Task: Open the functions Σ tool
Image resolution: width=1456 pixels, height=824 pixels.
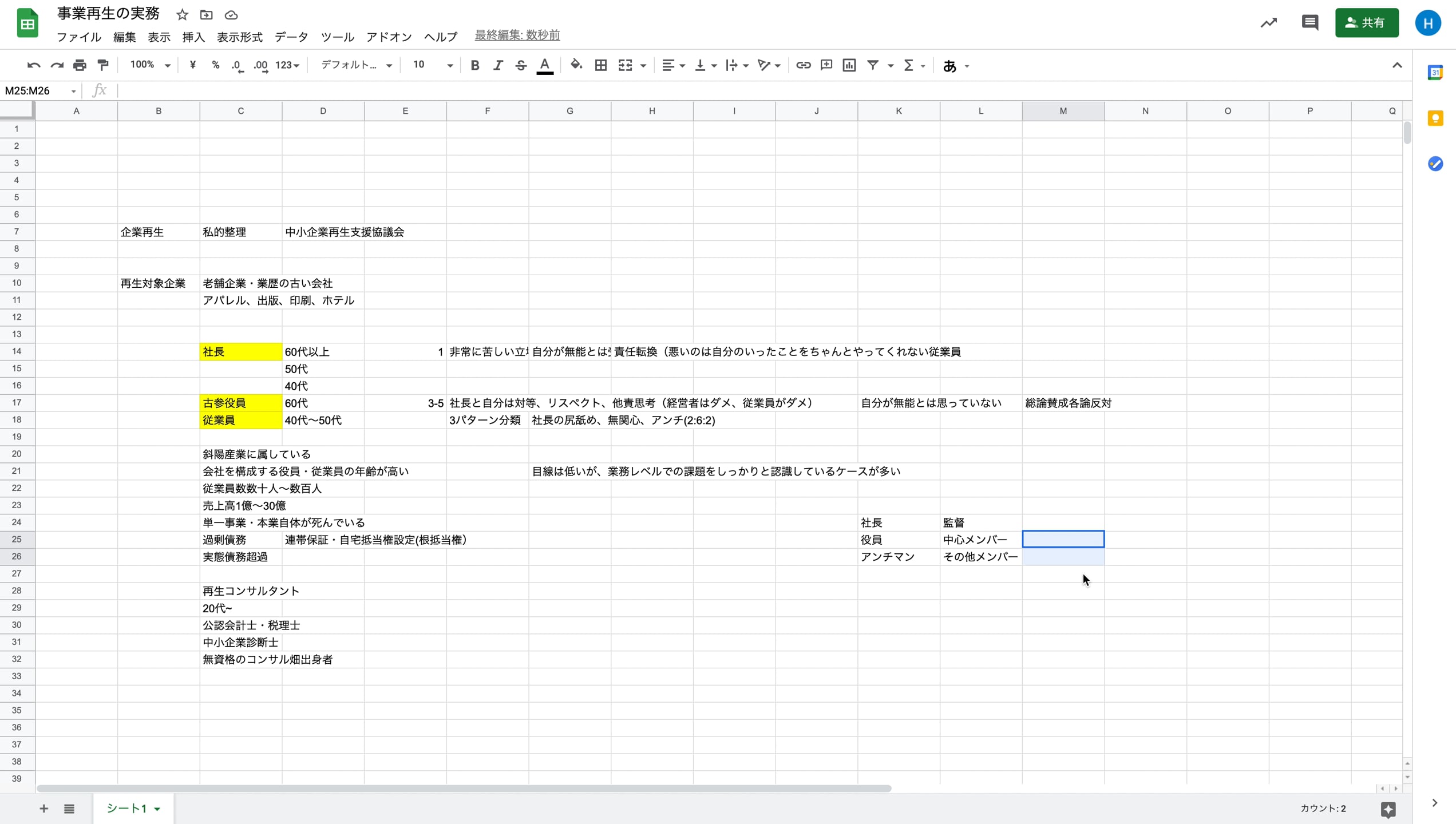Action: [909, 65]
